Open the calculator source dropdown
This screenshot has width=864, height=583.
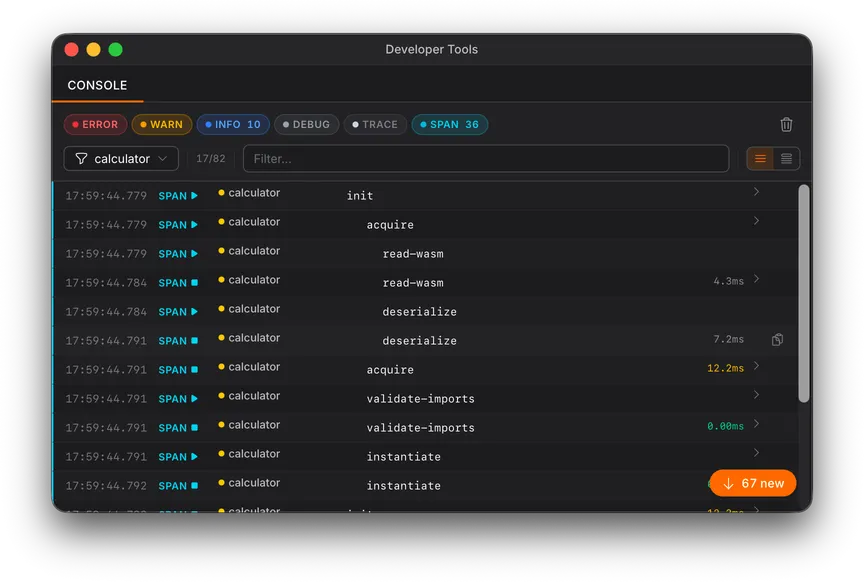pyautogui.click(x=121, y=159)
